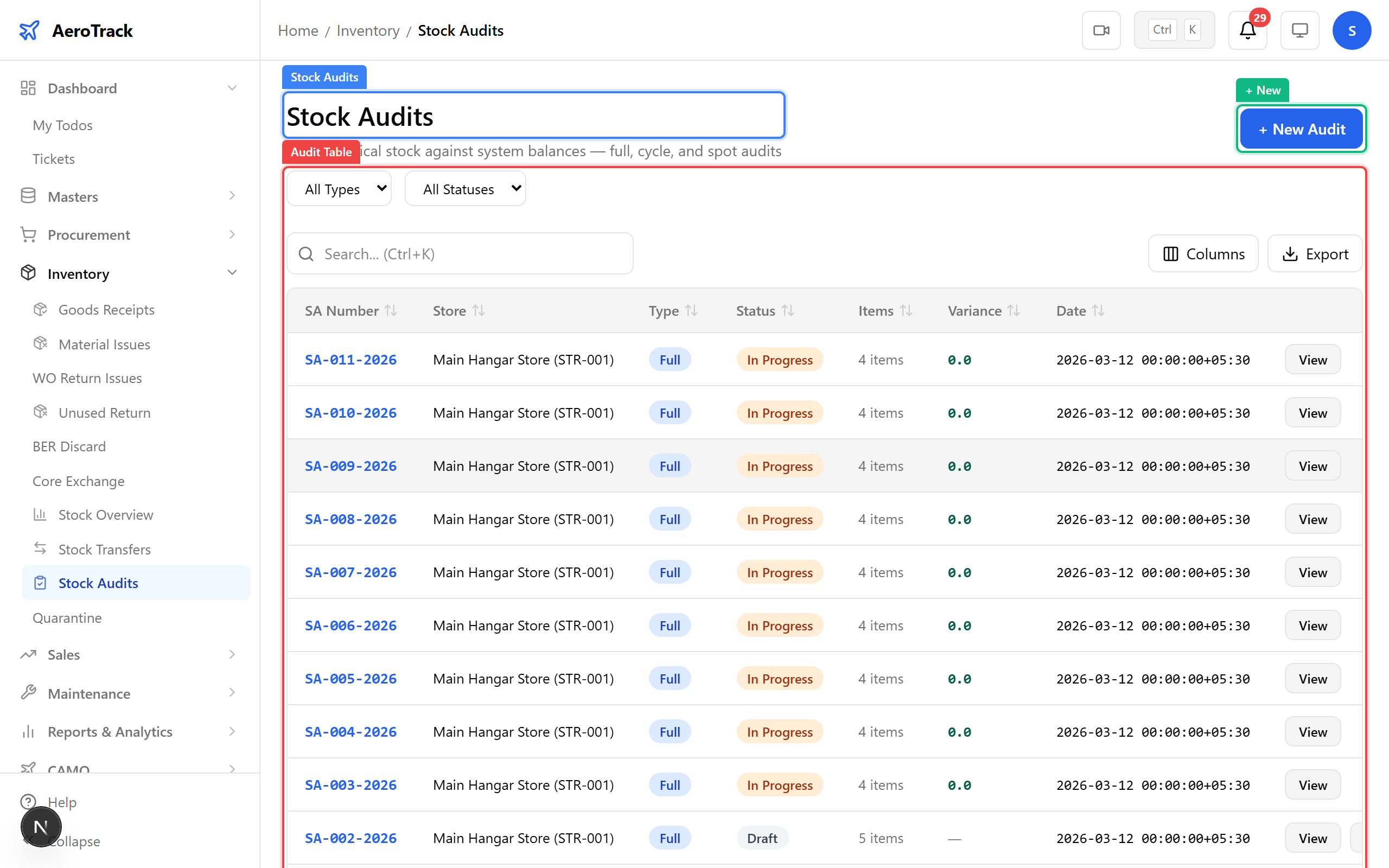
Task: Open the notifications bell with 29 alerts
Action: click(x=1247, y=30)
